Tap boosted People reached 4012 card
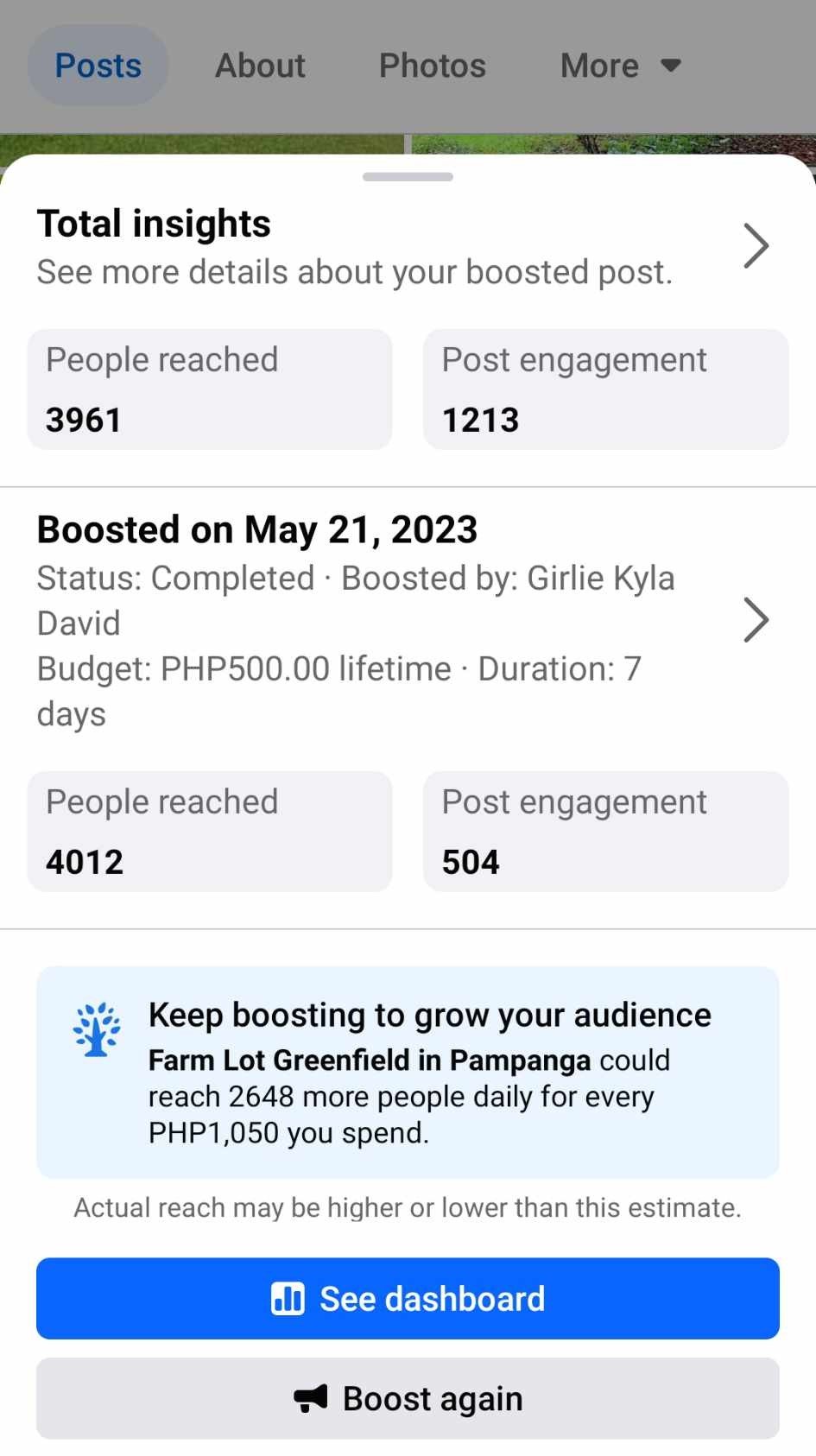The height and width of the screenshot is (1456, 816). (x=210, y=832)
